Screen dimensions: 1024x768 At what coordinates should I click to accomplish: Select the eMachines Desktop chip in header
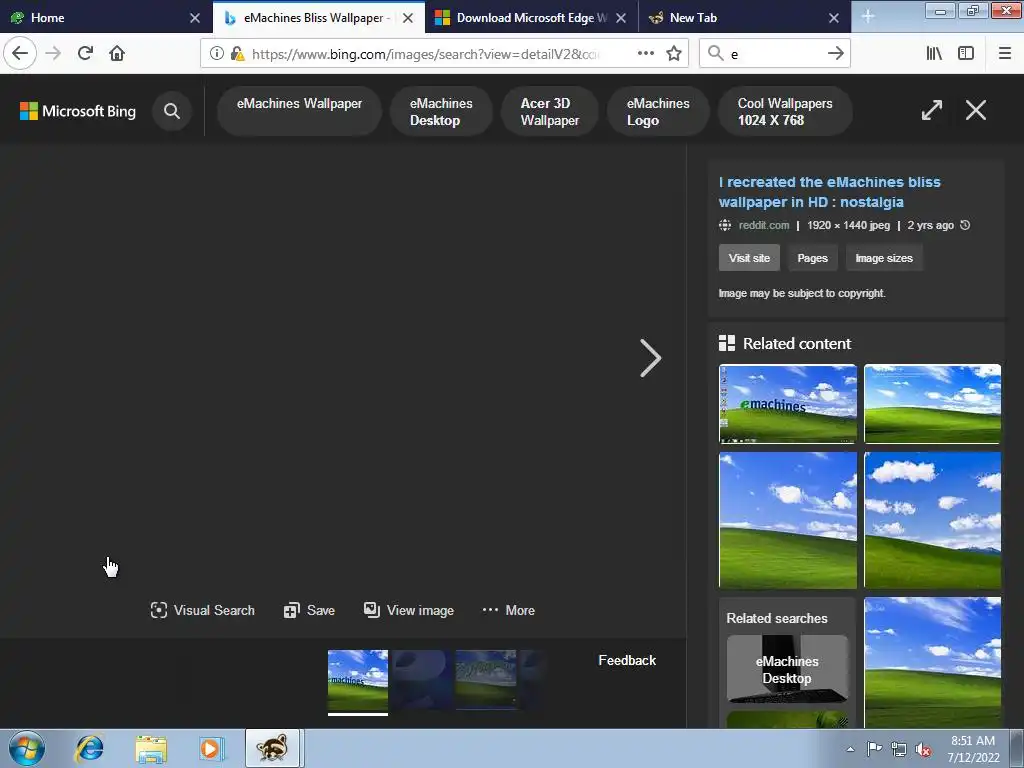[441, 111]
